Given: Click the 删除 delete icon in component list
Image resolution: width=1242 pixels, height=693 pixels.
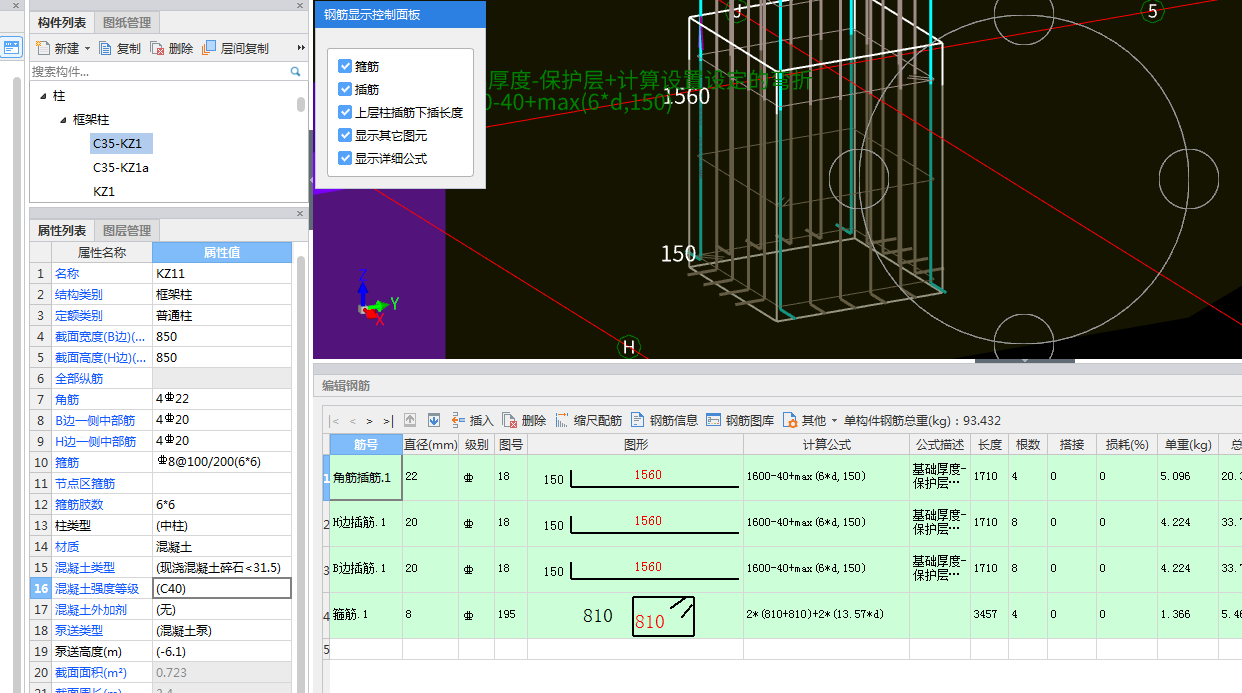Looking at the screenshot, I should (157, 48).
